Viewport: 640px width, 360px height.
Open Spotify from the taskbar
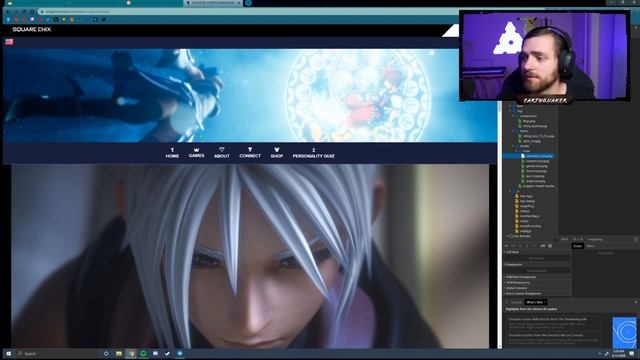point(143,353)
